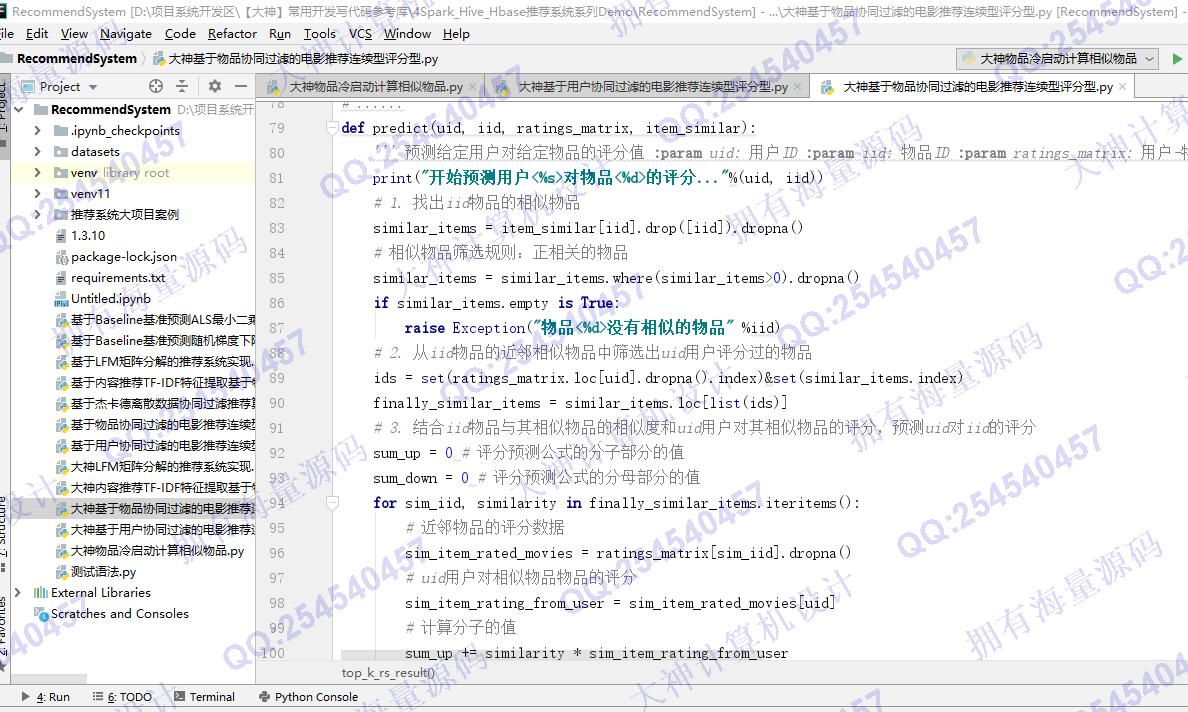Select 基于内容推荐TF-IDF file in tree
This screenshot has height=712, width=1188.
coord(163,383)
